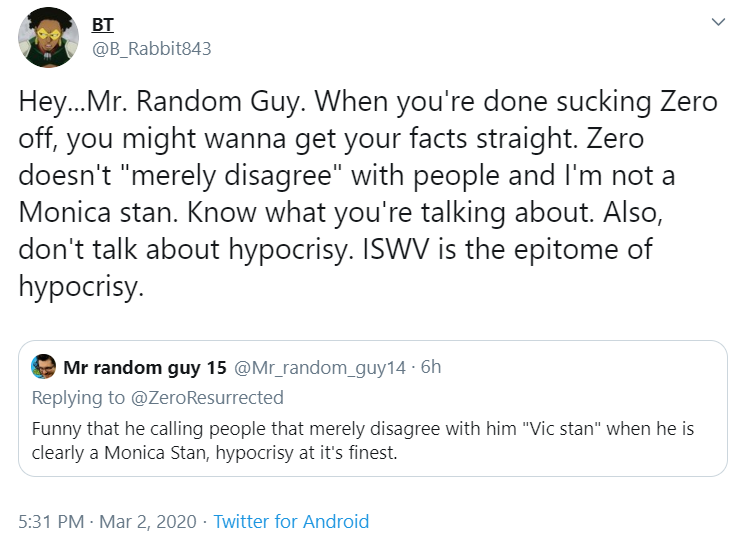744x542 pixels.
Task: Click final word 'hypocrisy.' of main tweet
Action: click(81, 287)
